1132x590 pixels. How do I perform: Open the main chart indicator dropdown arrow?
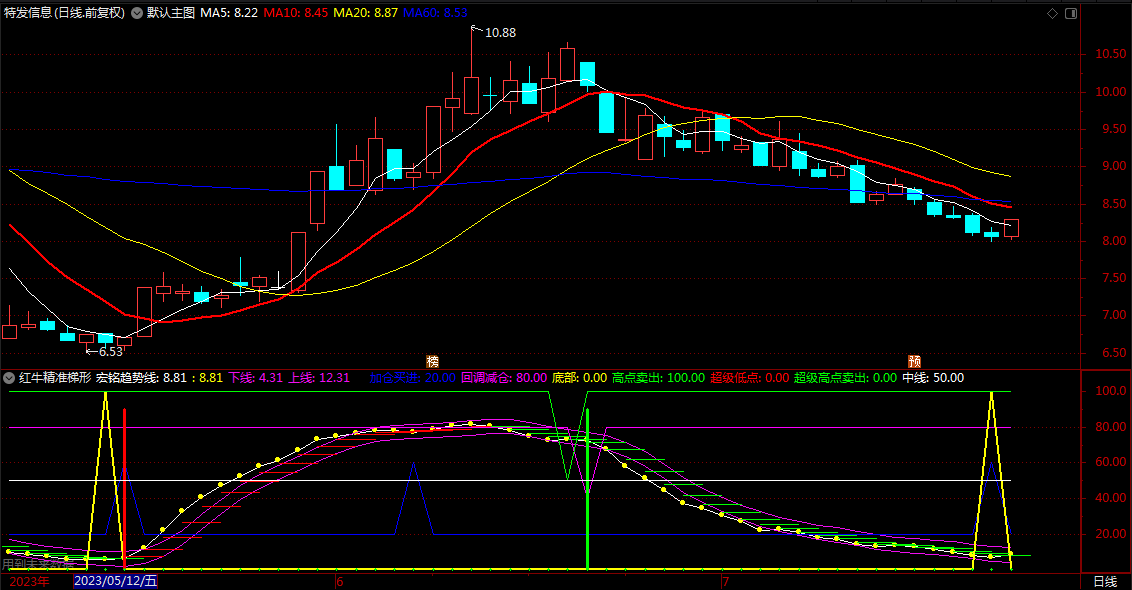pyautogui.click(x=136, y=13)
